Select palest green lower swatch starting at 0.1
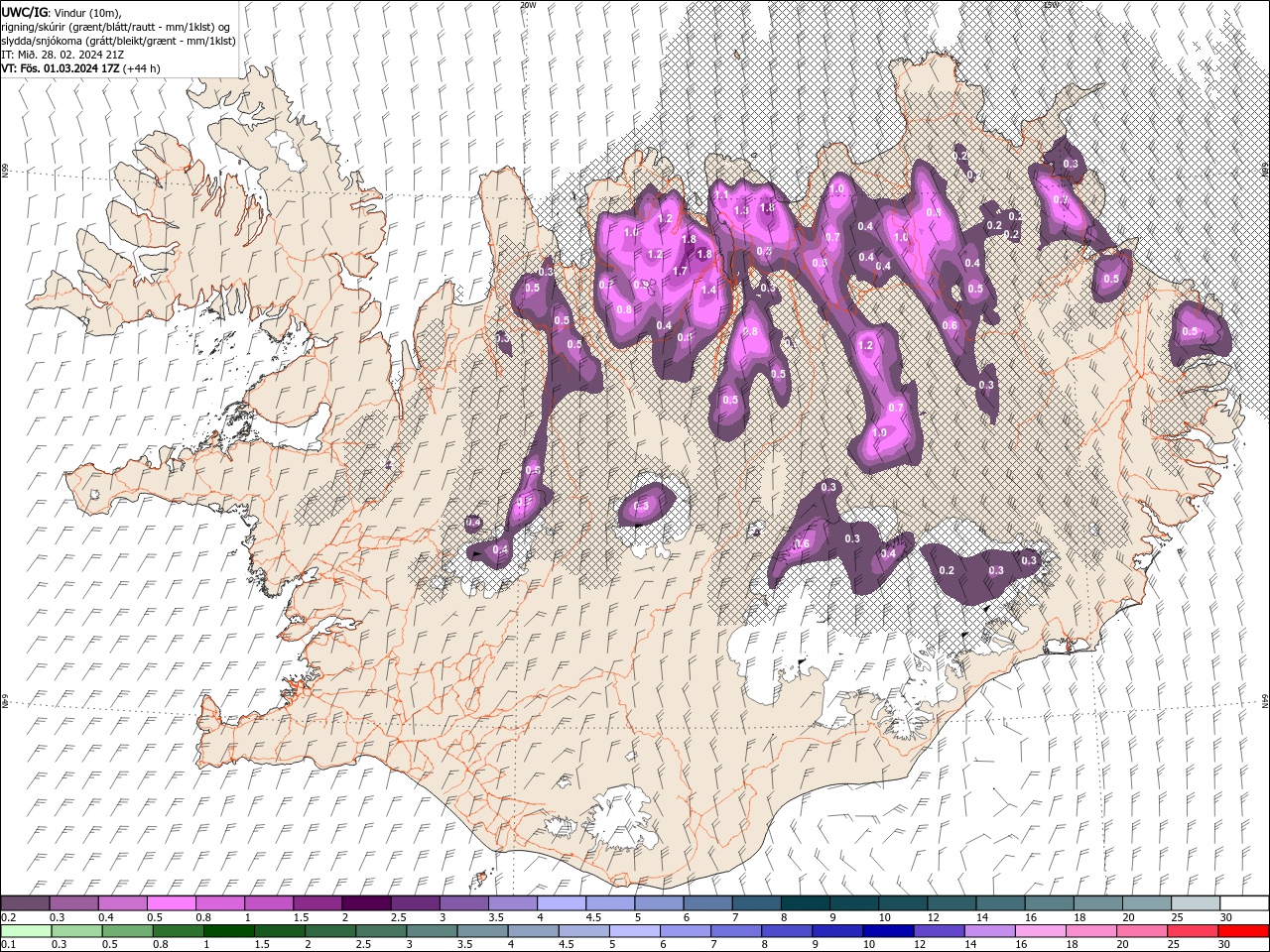This screenshot has height=952, width=1270. click(25, 931)
